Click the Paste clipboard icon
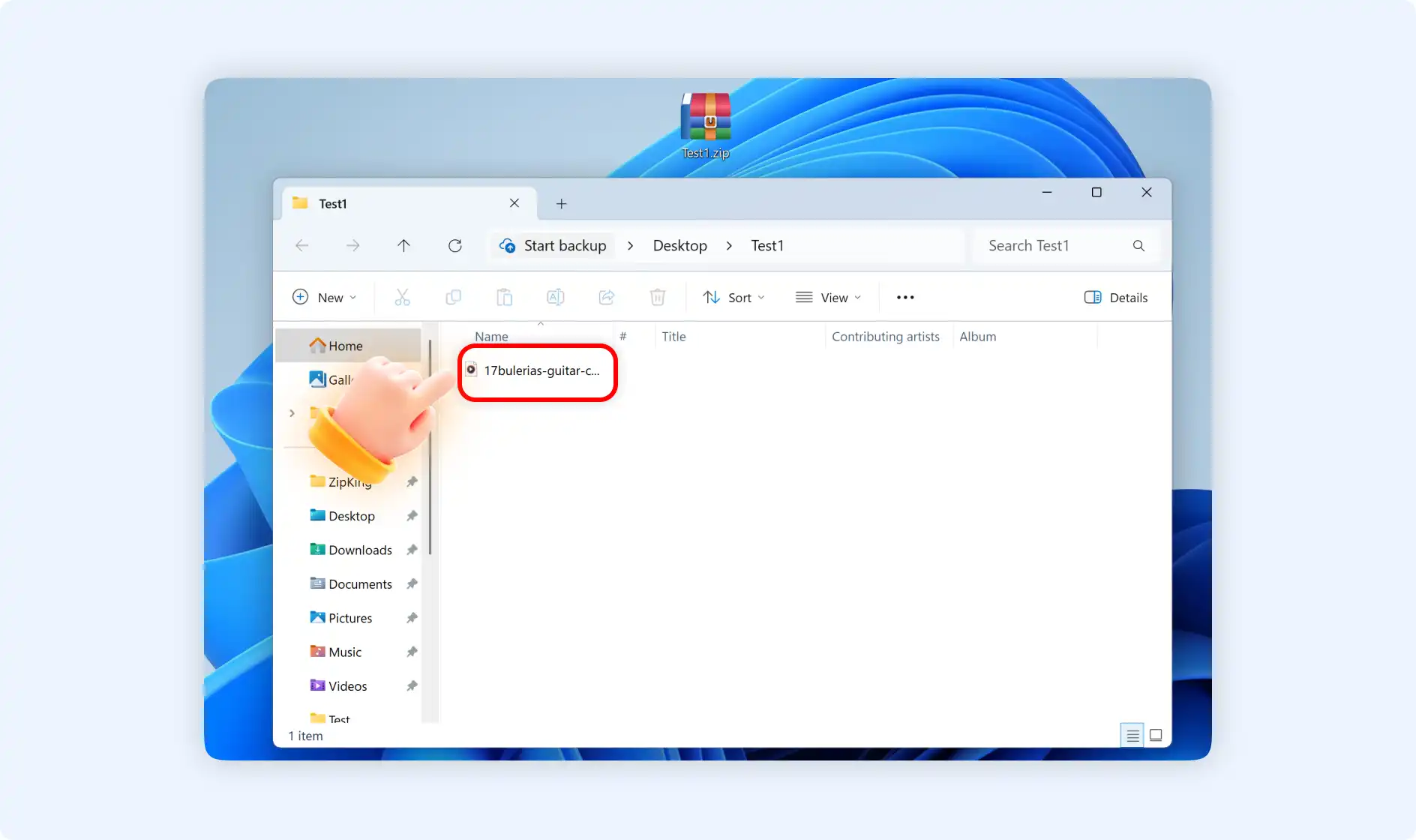 (505, 297)
